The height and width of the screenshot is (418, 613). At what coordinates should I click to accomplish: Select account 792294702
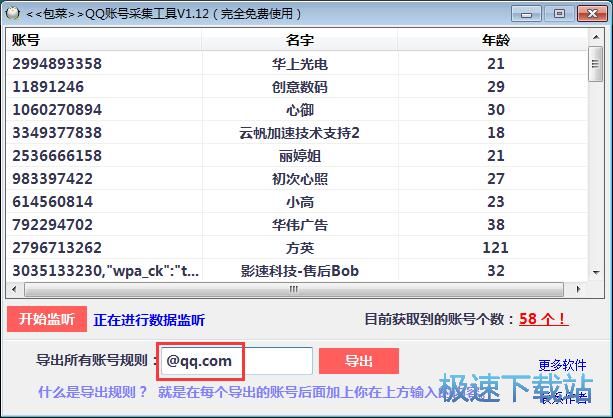point(52,225)
